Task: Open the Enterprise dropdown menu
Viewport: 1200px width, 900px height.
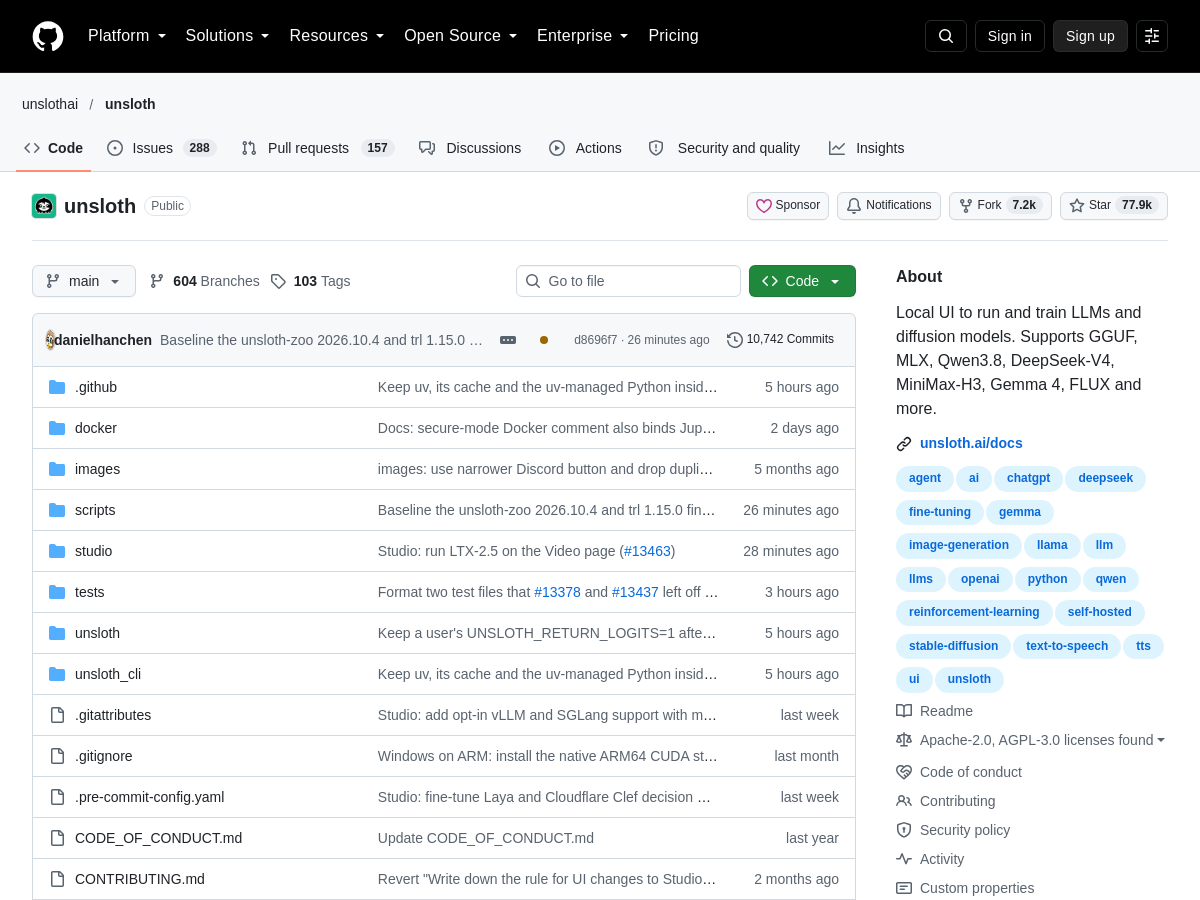Action: tap(583, 36)
